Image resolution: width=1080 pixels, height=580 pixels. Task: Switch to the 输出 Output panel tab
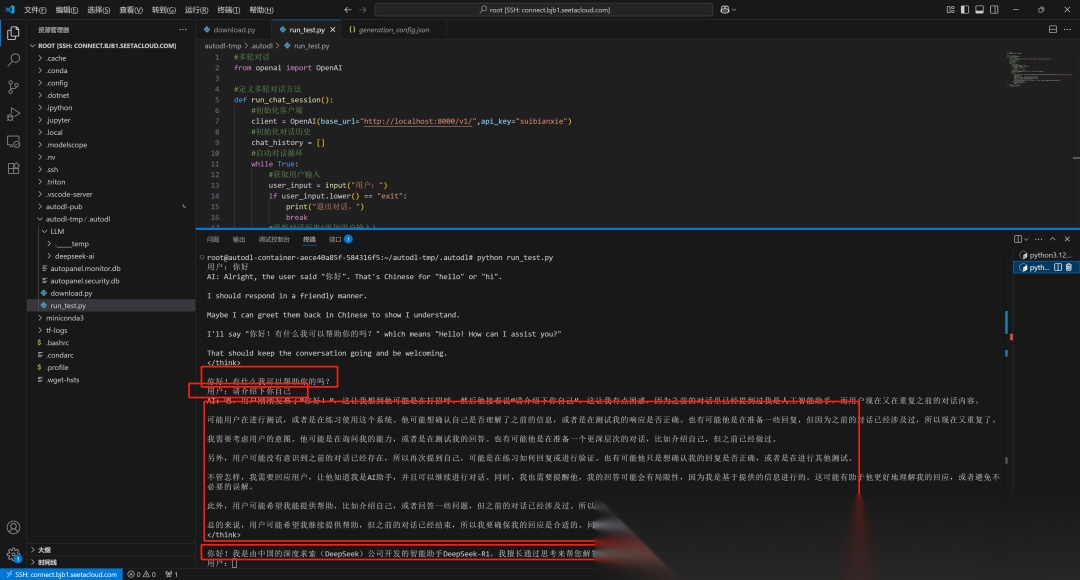238,239
